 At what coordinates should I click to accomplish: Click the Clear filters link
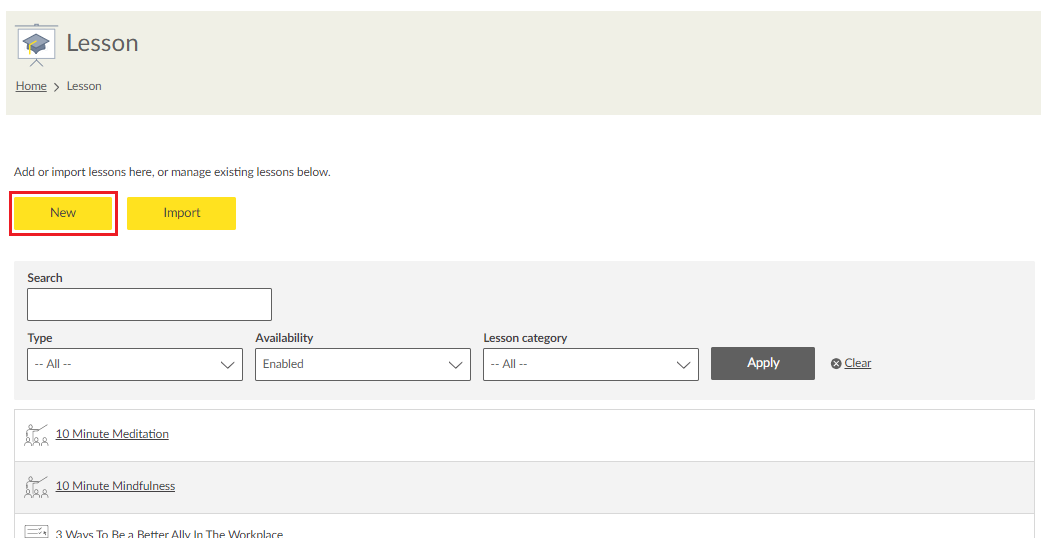coord(857,363)
